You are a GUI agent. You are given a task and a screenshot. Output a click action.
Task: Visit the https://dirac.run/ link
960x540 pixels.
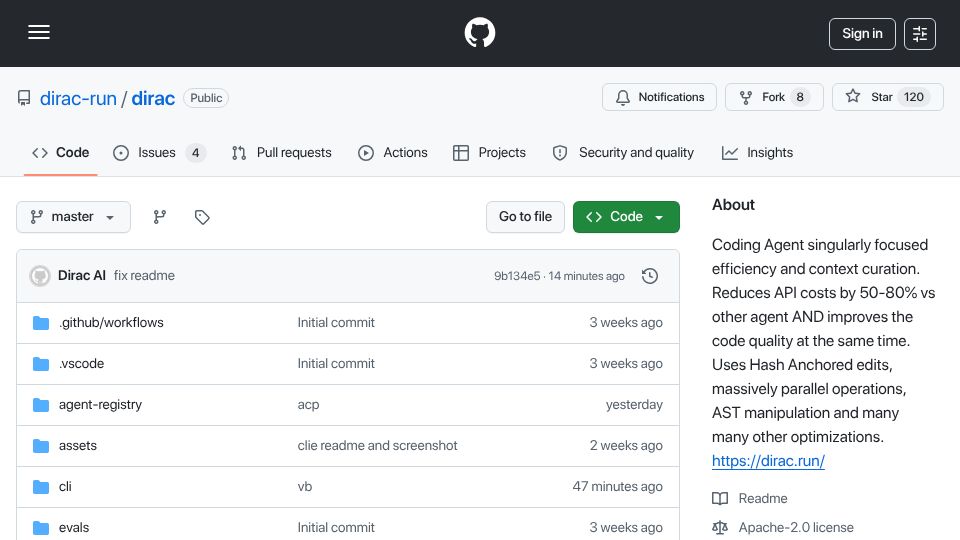tap(768, 461)
